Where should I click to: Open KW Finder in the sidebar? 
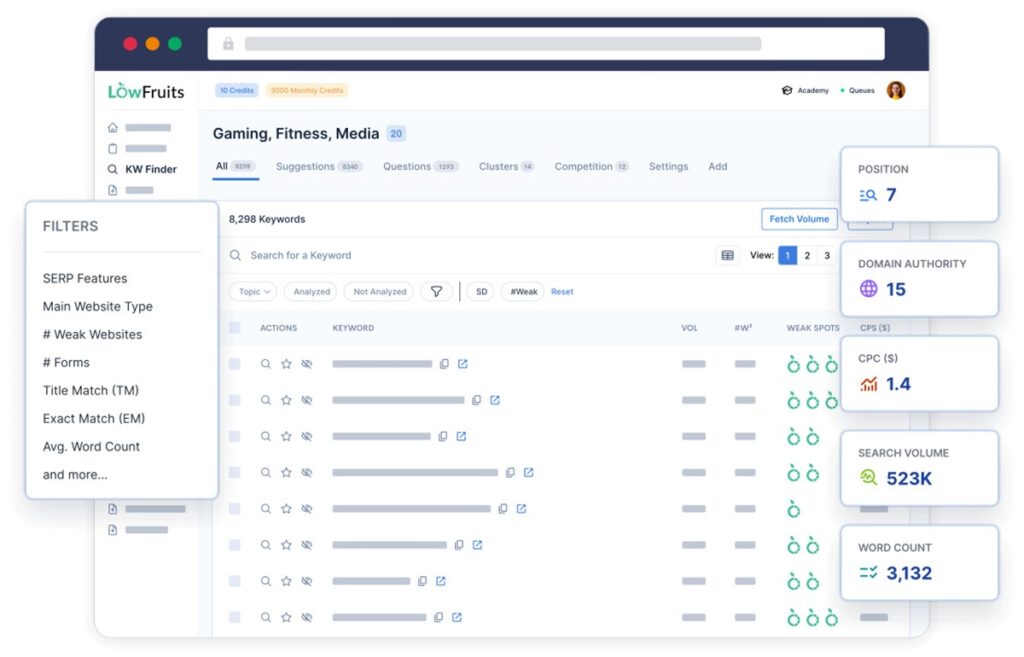point(142,169)
